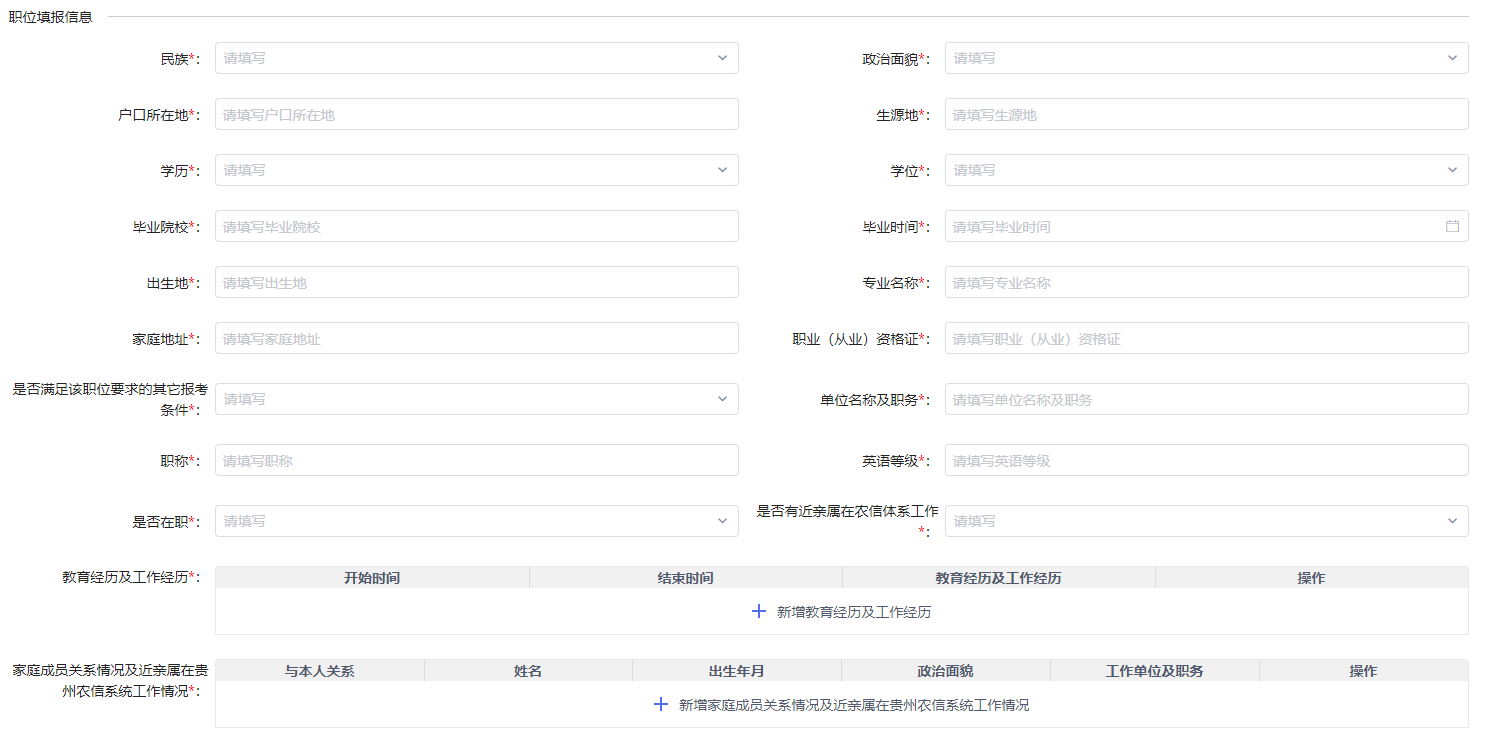Click the calendar icon in 毕业时间 field
The height and width of the screenshot is (733, 1495).
point(1452,226)
